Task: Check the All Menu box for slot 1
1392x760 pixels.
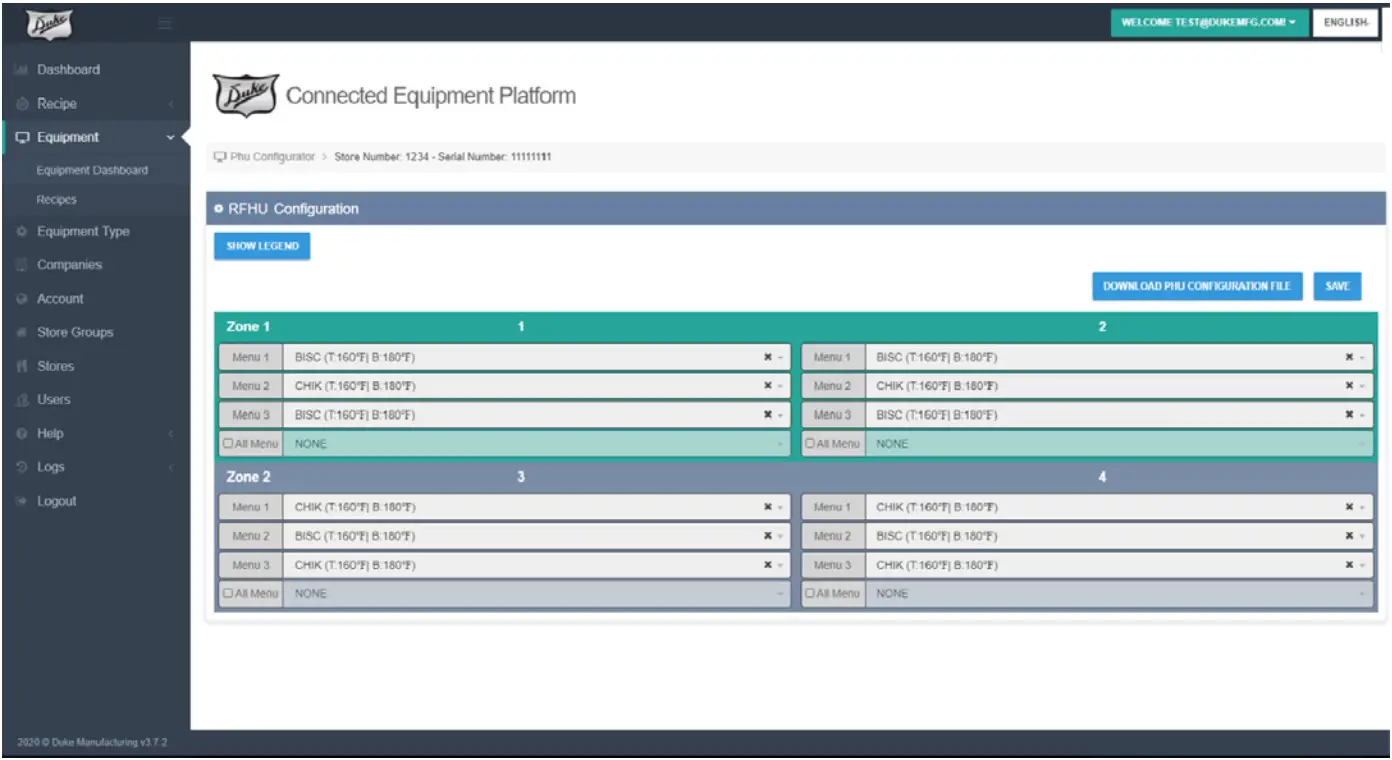Action: 228,444
